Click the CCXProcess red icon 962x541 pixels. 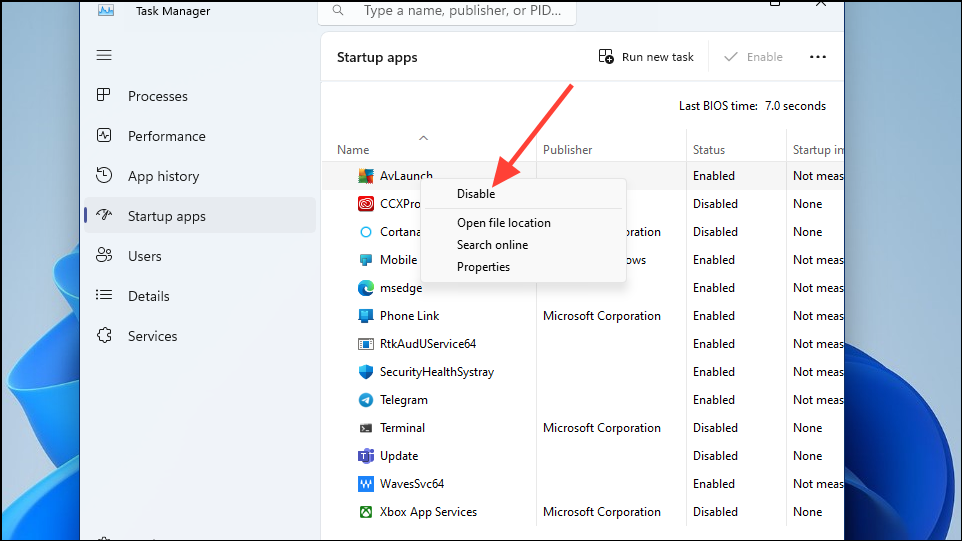pos(366,204)
